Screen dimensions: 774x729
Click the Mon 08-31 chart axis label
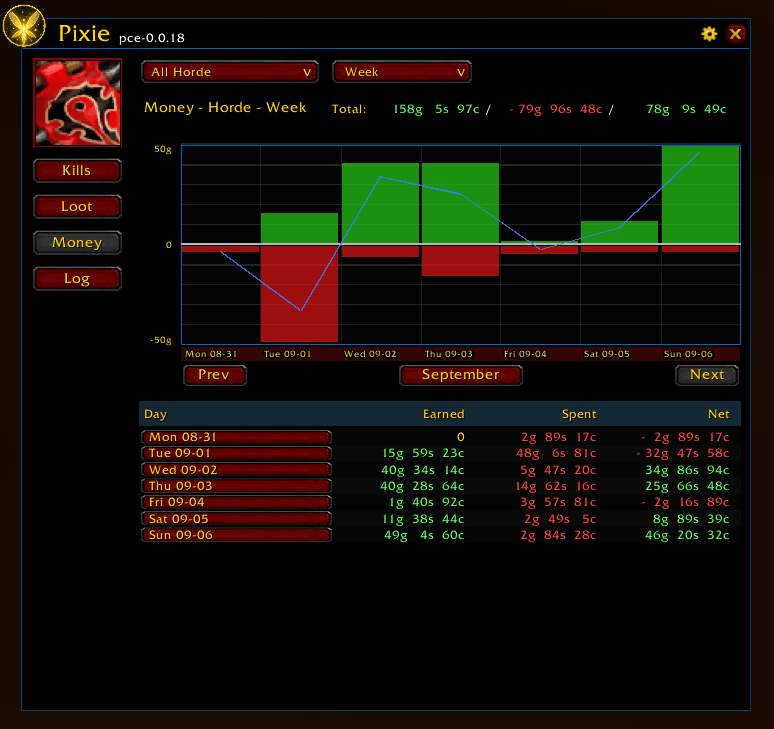(x=211, y=354)
